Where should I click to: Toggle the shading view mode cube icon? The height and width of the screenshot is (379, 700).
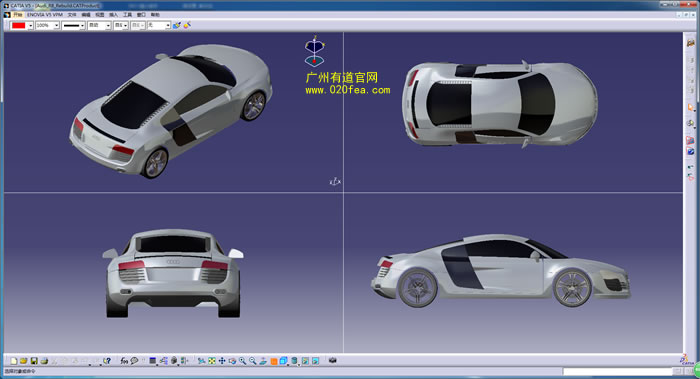pyautogui.click(x=283, y=361)
